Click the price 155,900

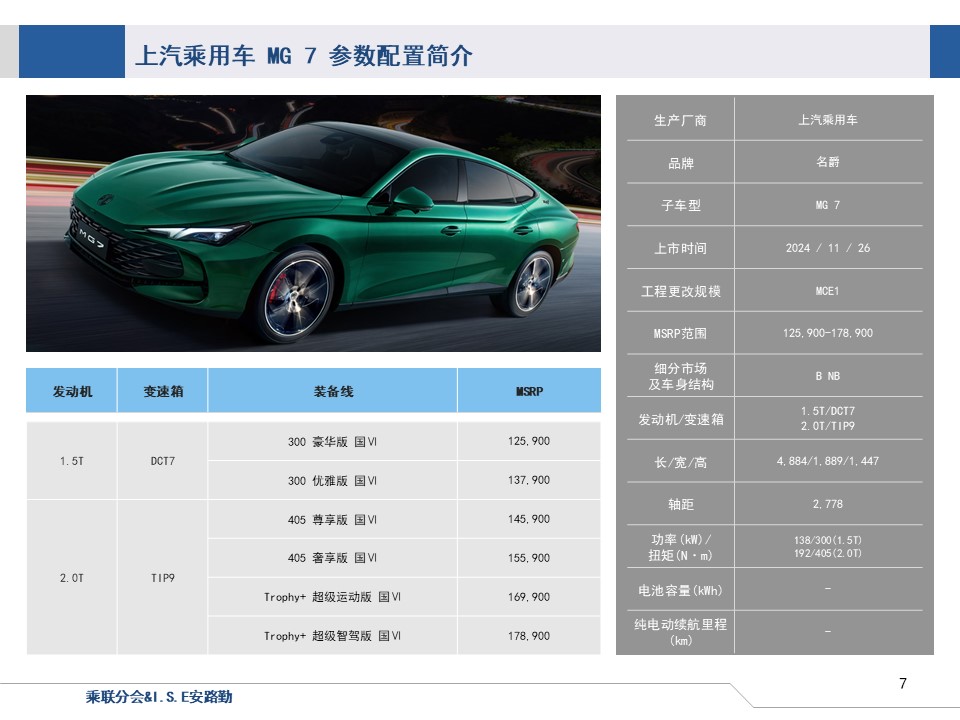529,558
